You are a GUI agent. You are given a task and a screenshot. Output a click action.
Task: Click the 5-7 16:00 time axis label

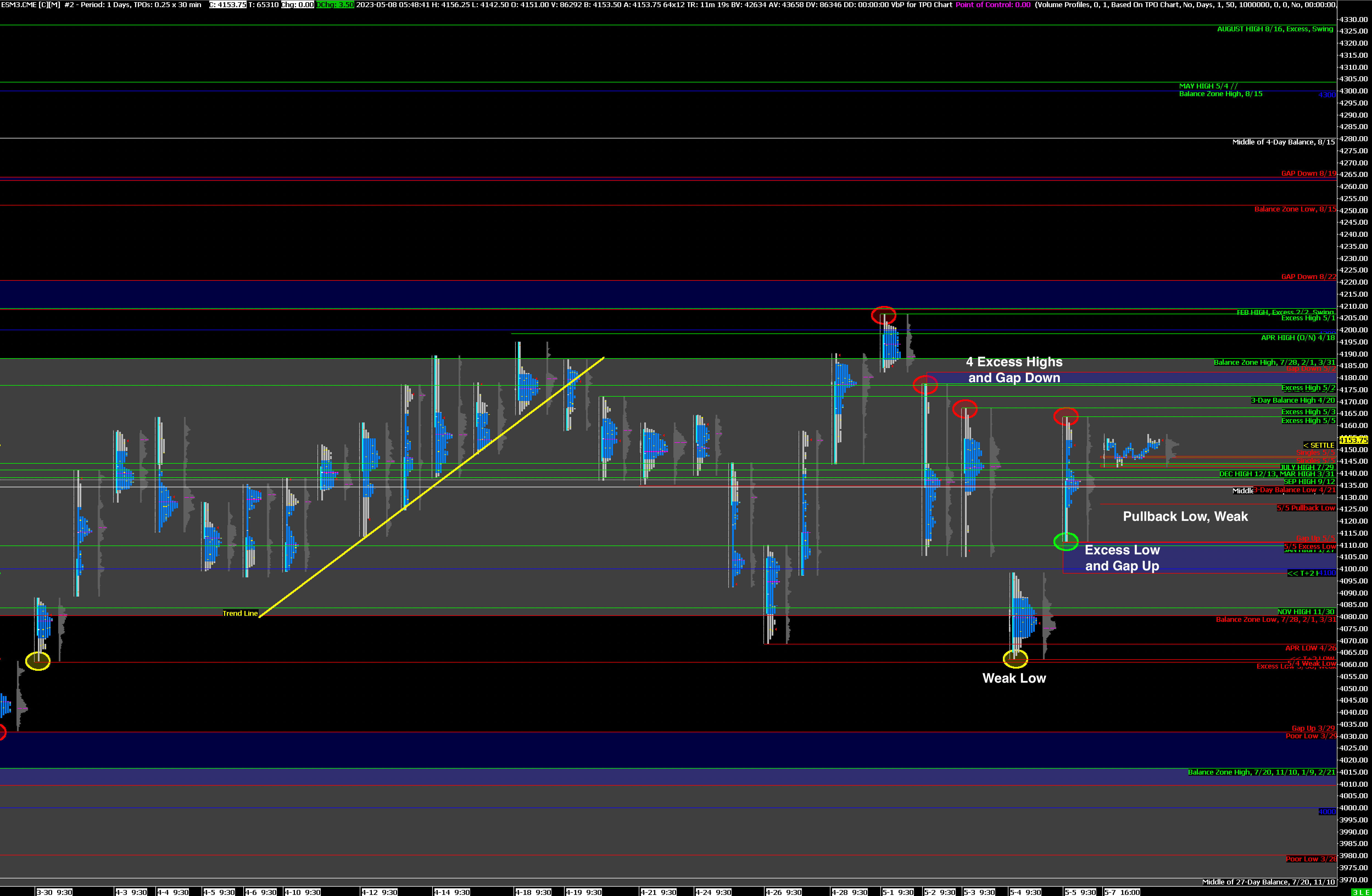click(1121, 891)
